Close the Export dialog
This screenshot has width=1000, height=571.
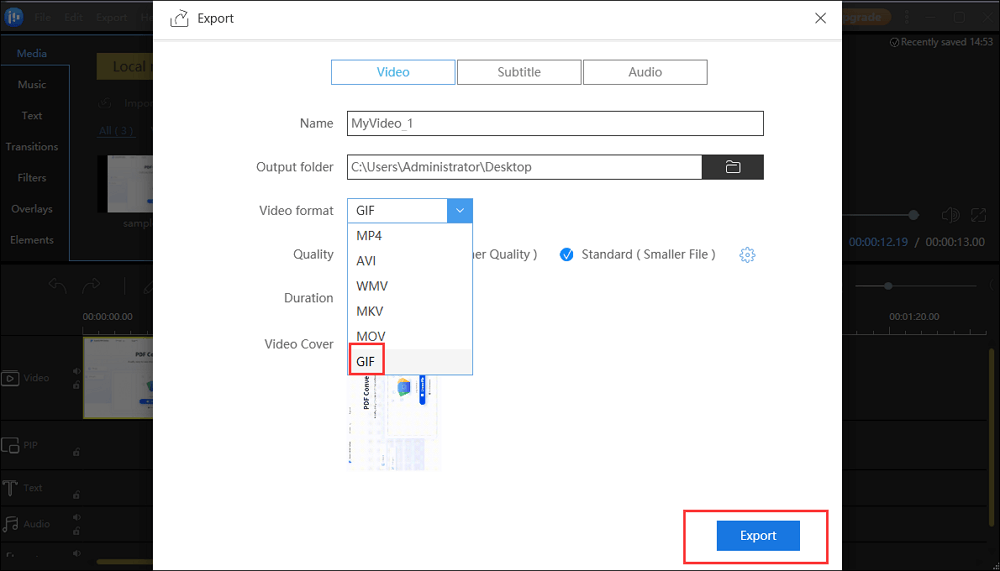(x=820, y=18)
